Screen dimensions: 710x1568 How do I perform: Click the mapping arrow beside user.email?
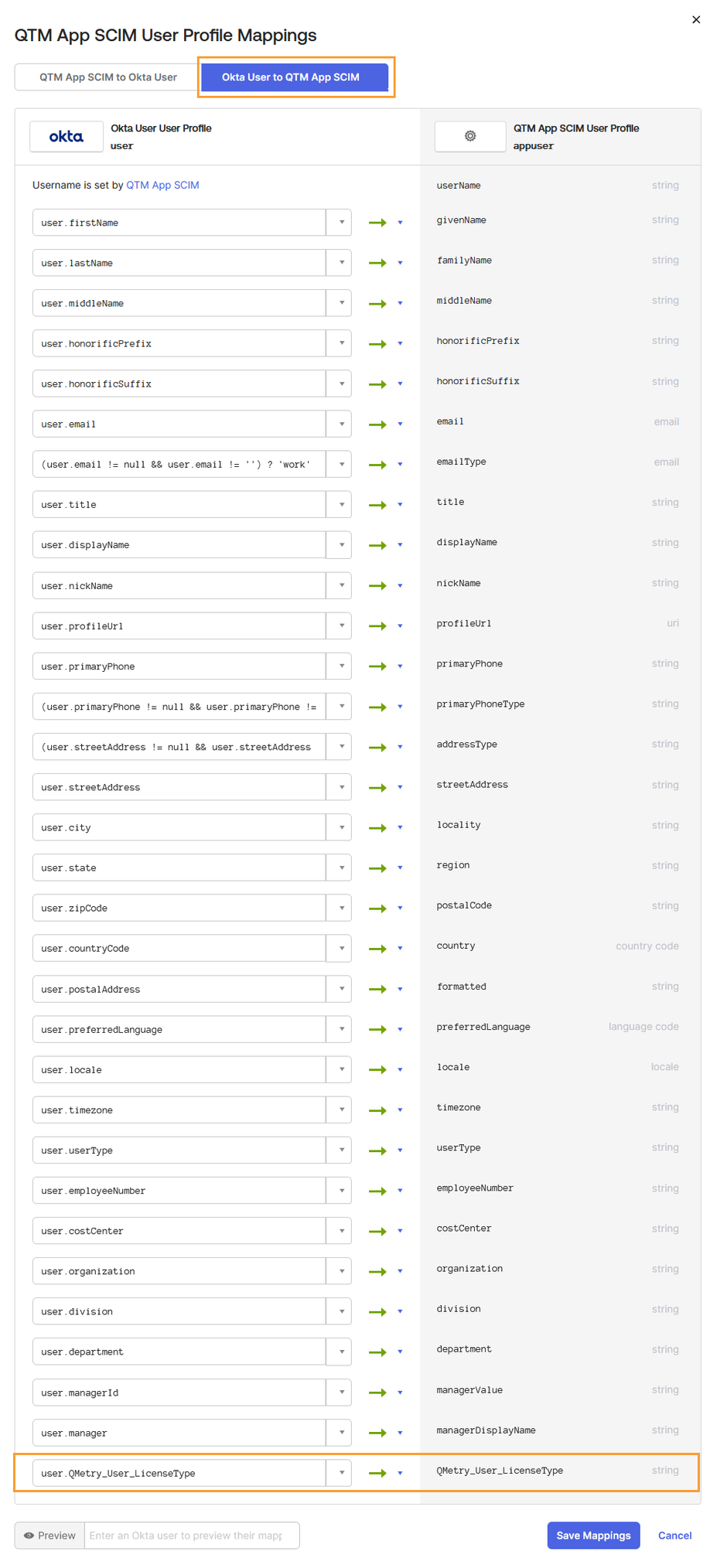[378, 424]
